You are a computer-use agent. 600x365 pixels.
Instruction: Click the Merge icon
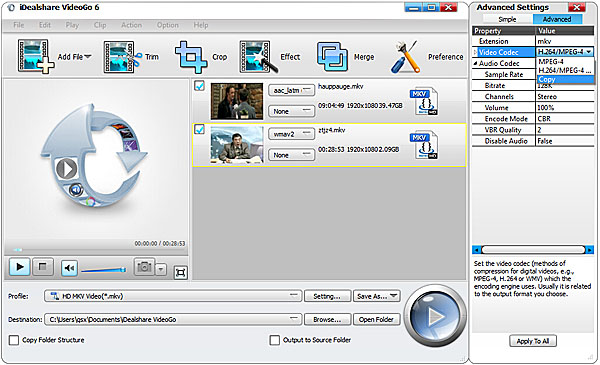pos(332,57)
